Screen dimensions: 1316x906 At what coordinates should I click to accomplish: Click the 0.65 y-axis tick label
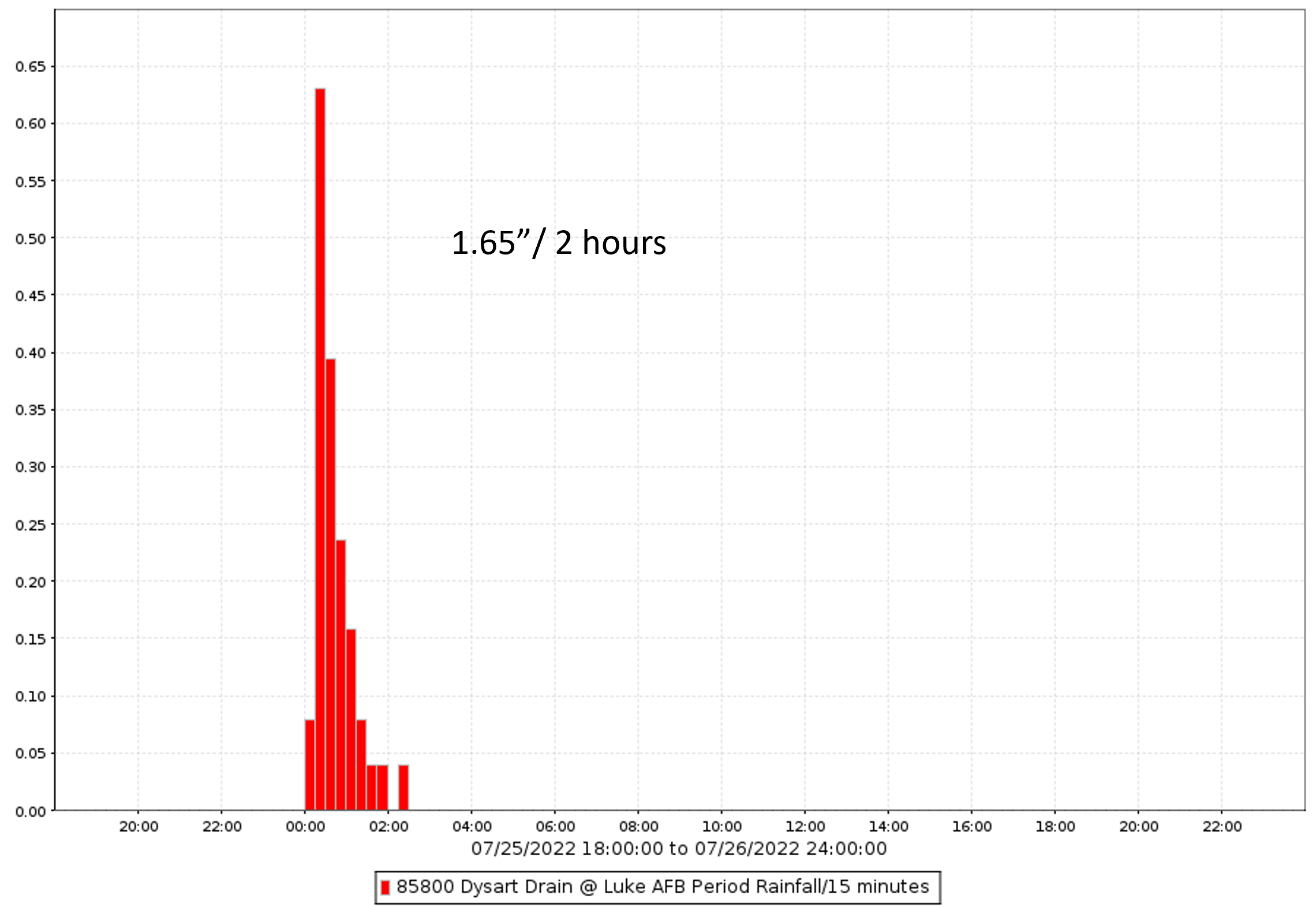[x=31, y=67]
